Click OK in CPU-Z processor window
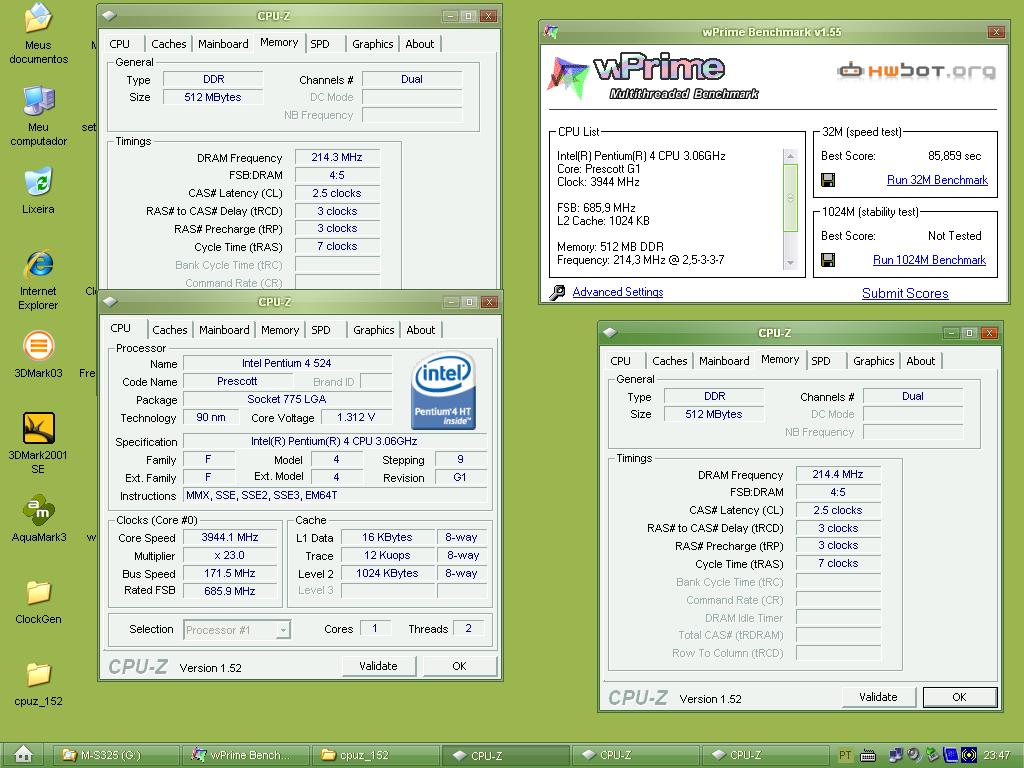Screen dimensions: 1024x768 [x=460, y=666]
